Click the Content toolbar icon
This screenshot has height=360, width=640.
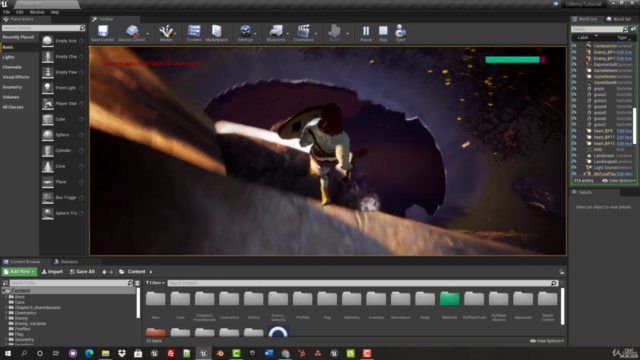[194, 32]
